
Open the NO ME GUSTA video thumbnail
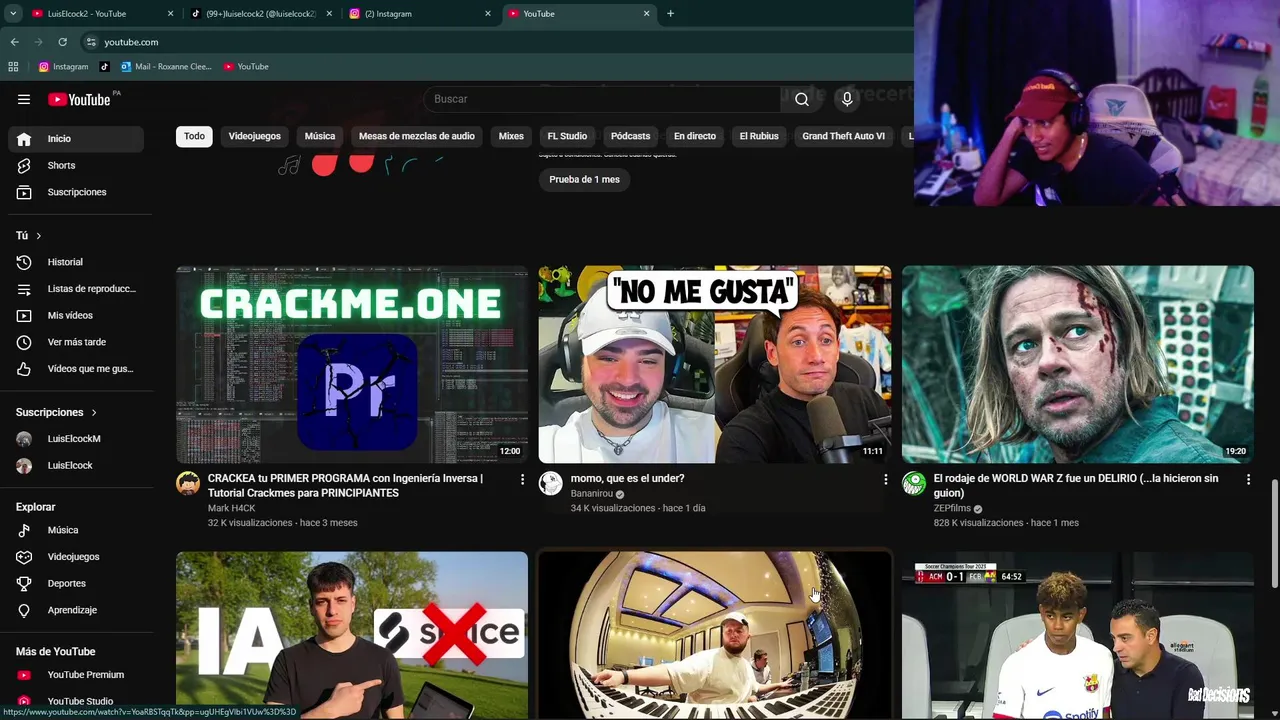pyautogui.click(x=715, y=364)
